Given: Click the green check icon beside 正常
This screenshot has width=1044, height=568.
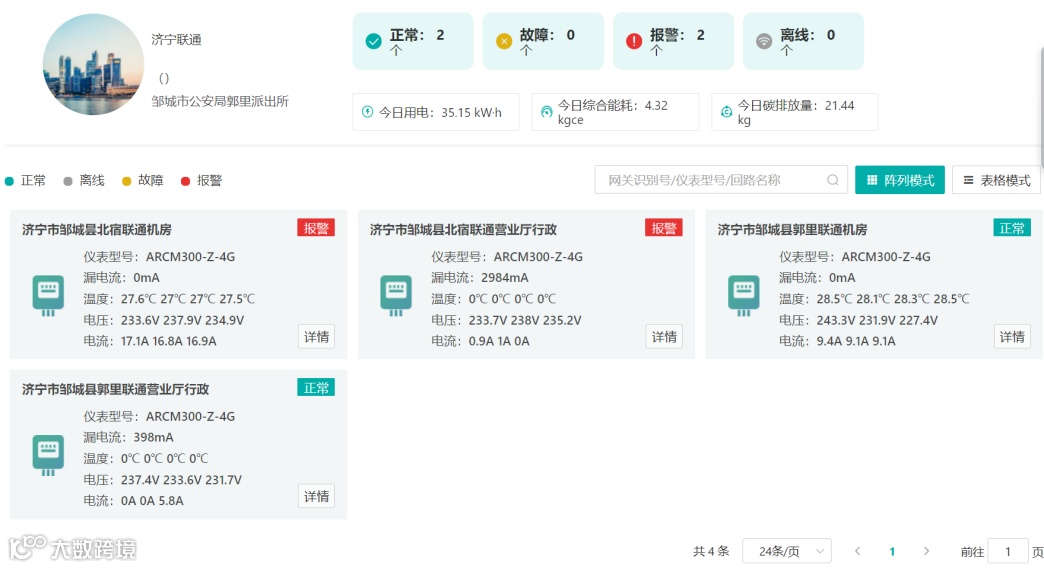Looking at the screenshot, I should tap(374, 41).
